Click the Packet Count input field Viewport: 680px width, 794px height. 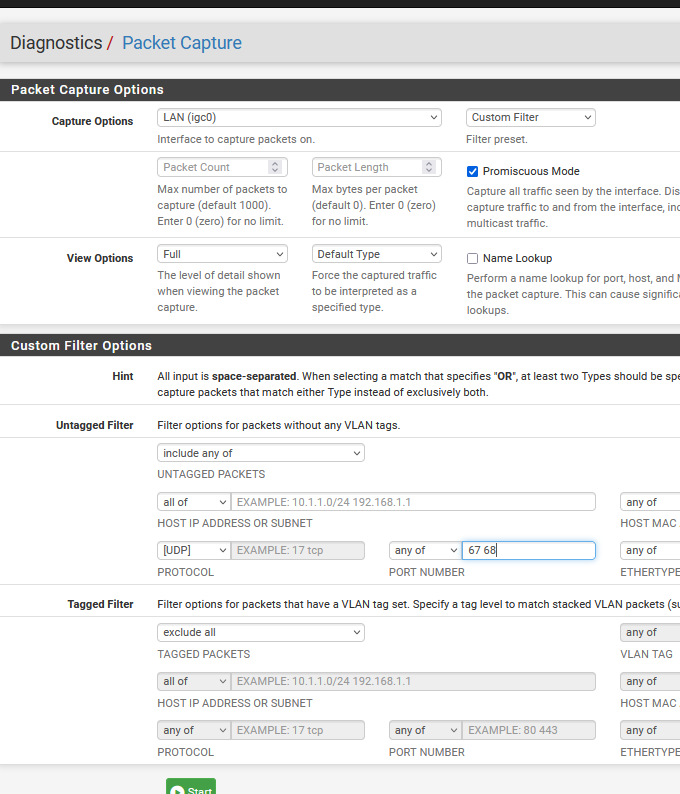(x=212, y=167)
